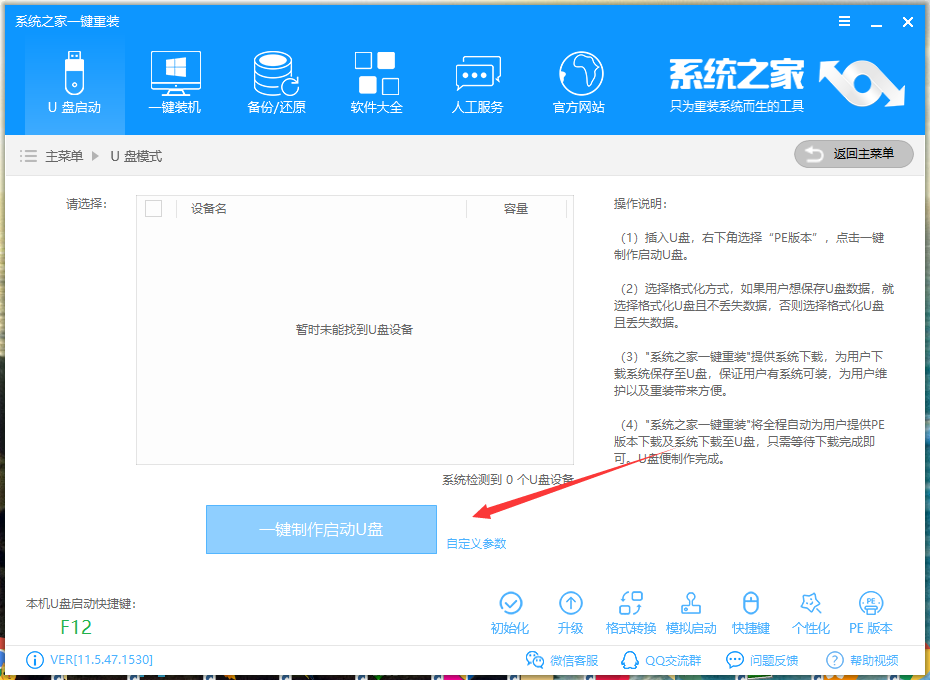930x680 pixels.
Task: Open the 帮助视频 help video link
Action: tap(862, 660)
